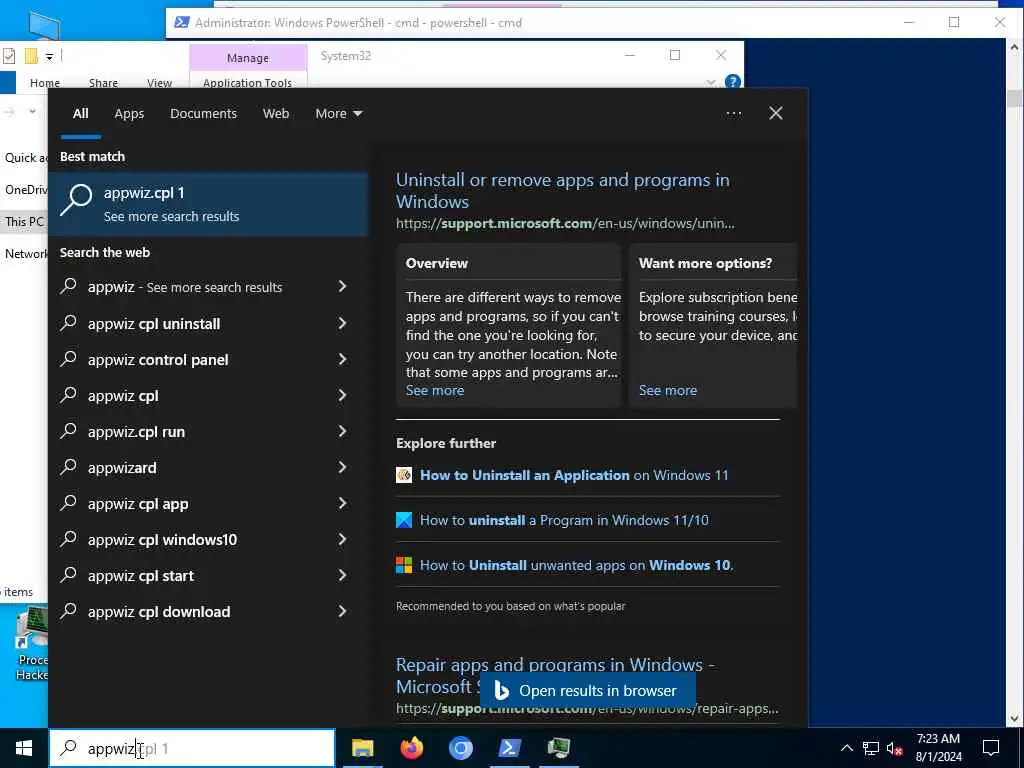This screenshot has height=768, width=1024.
Task: Open the Manage tab in File Explorer
Action: pyautogui.click(x=248, y=57)
